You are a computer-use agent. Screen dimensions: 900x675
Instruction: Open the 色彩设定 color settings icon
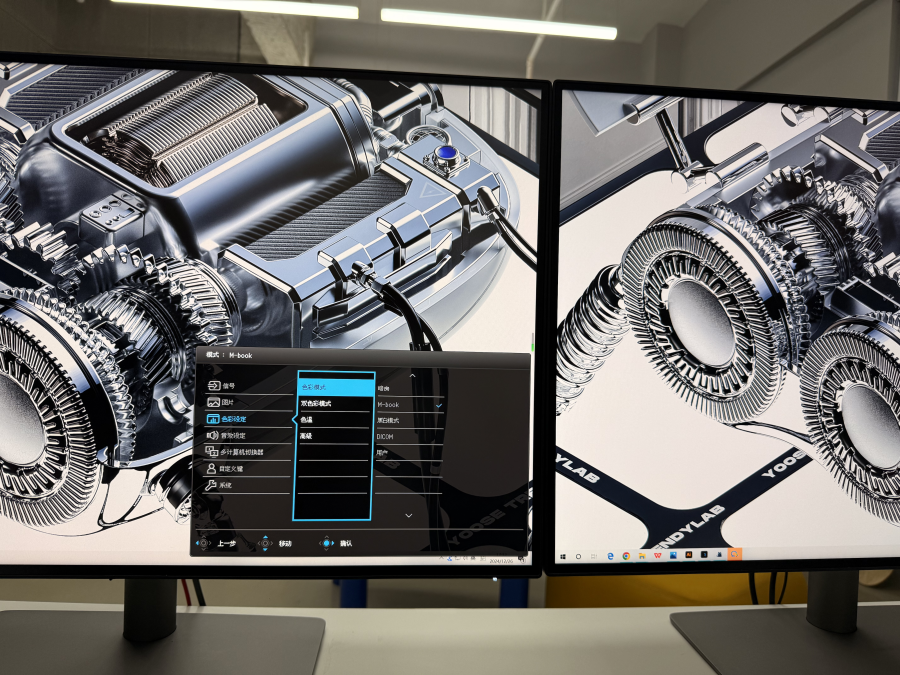tap(212, 419)
